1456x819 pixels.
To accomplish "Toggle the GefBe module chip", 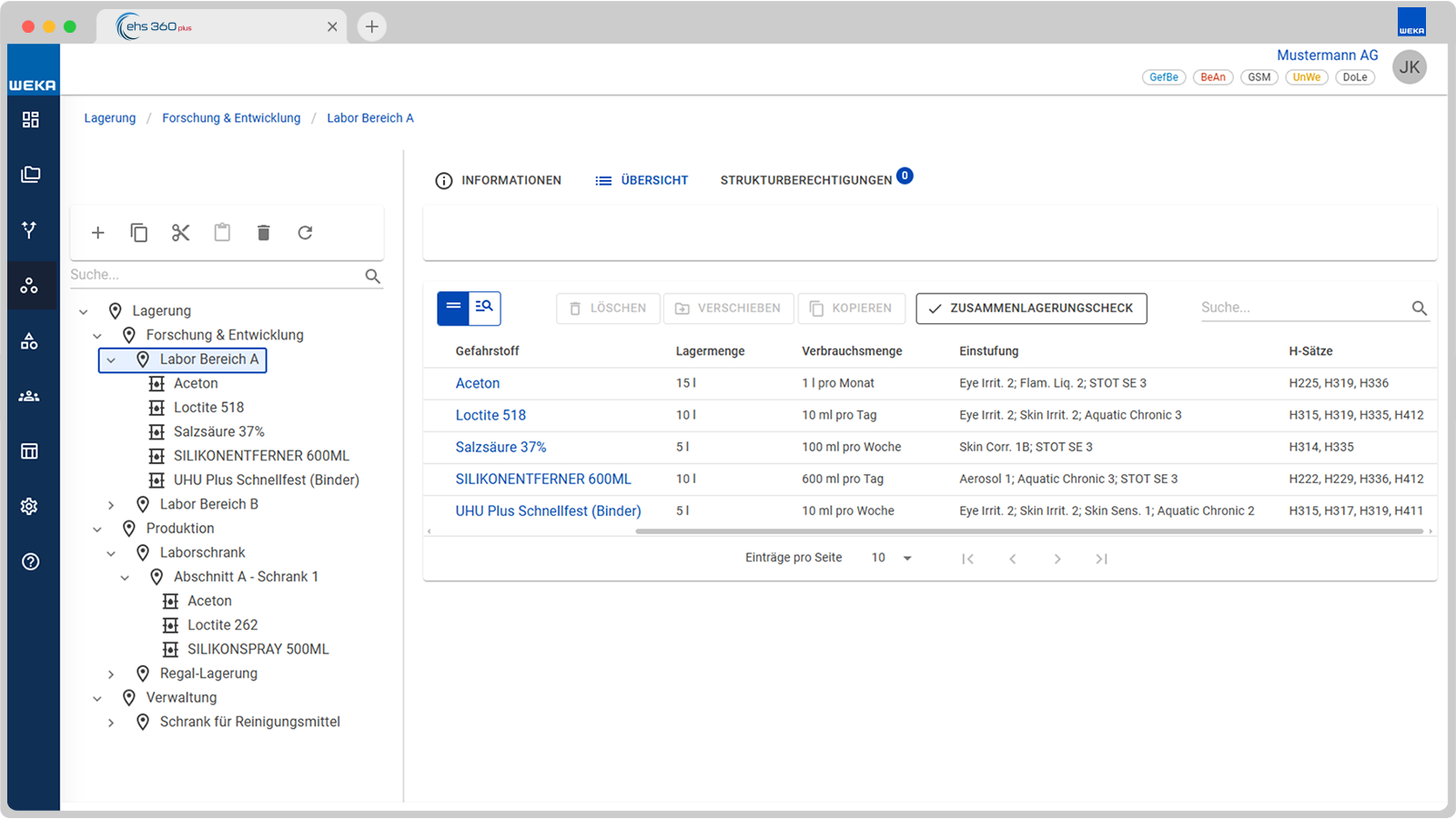I will (x=1164, y=77).
